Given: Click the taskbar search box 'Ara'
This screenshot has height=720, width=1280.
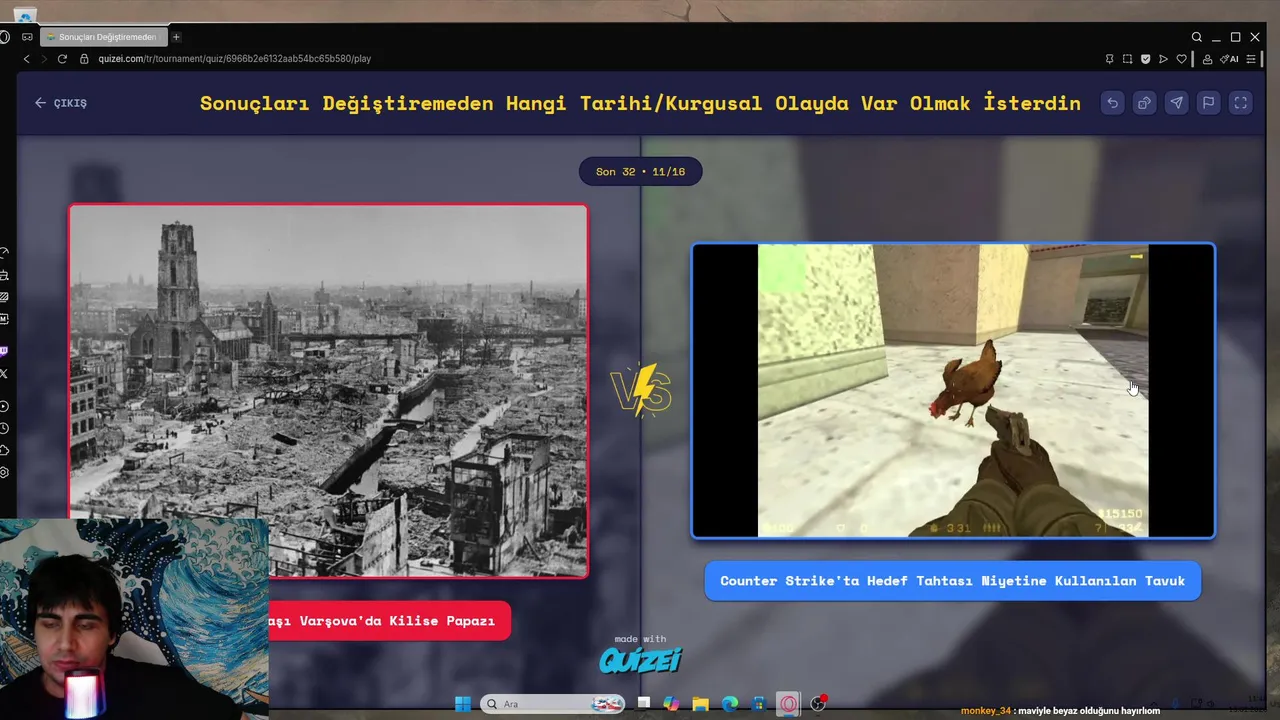Looking at the screenshot, I should point(553,704).
